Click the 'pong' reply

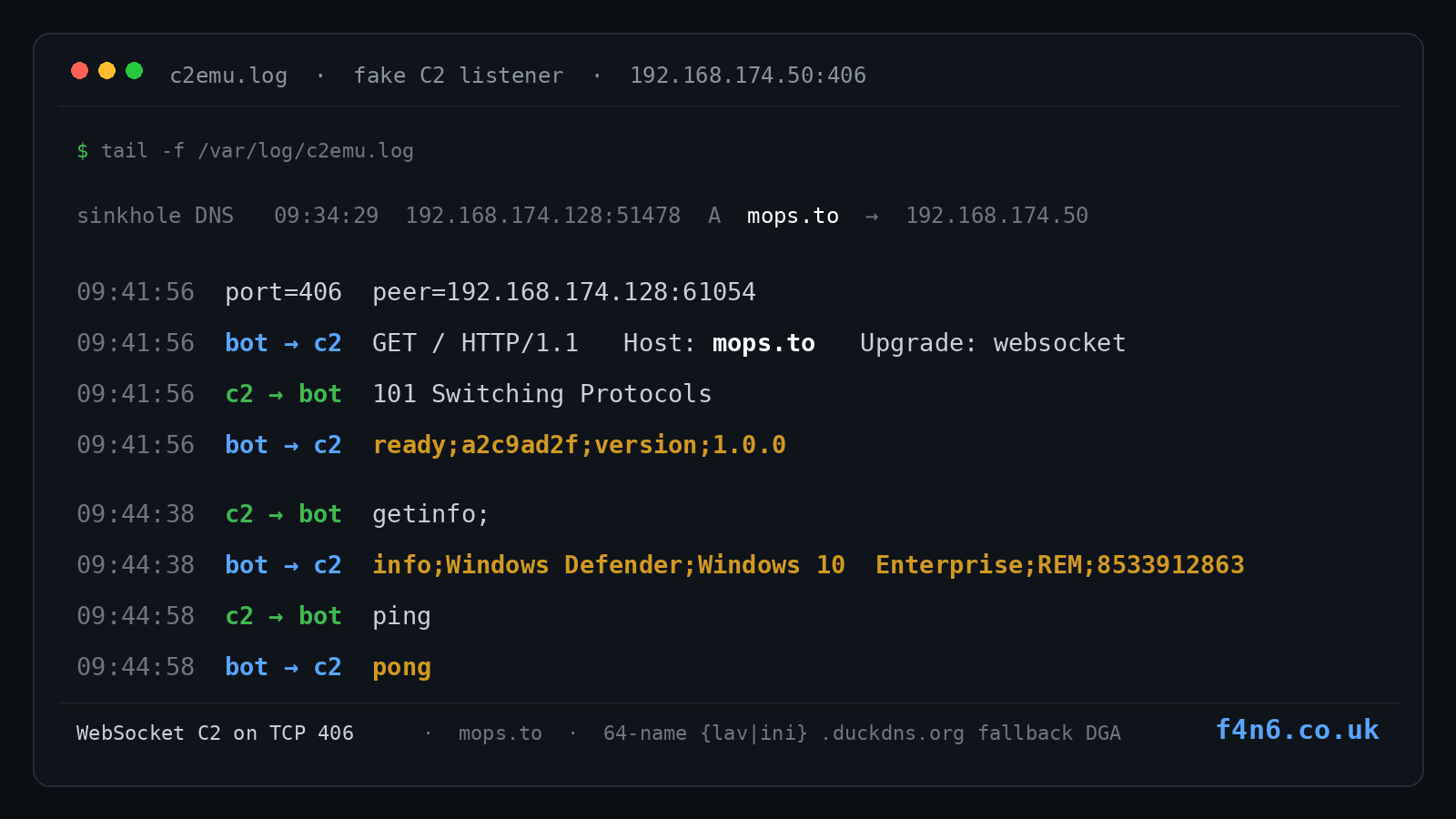(x=401, y=667)
